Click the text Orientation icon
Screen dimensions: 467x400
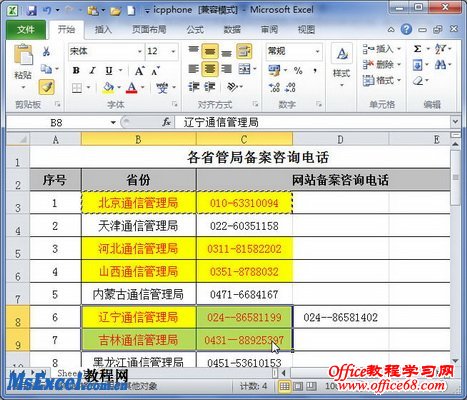[232, 87]
